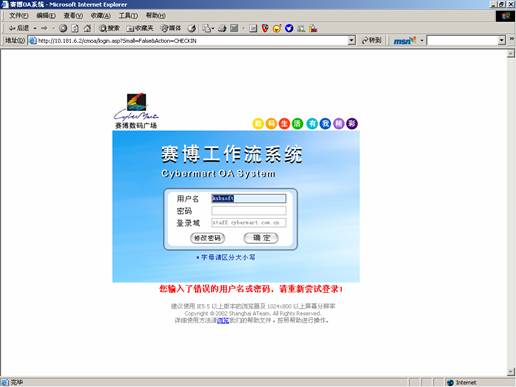
Task: Click the blue round toolbar icon
Action: [x=289, y=29]
